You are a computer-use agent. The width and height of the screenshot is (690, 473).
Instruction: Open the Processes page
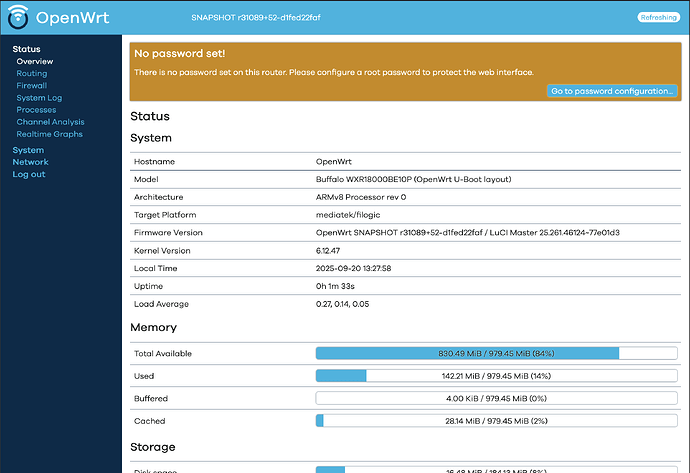36,110
